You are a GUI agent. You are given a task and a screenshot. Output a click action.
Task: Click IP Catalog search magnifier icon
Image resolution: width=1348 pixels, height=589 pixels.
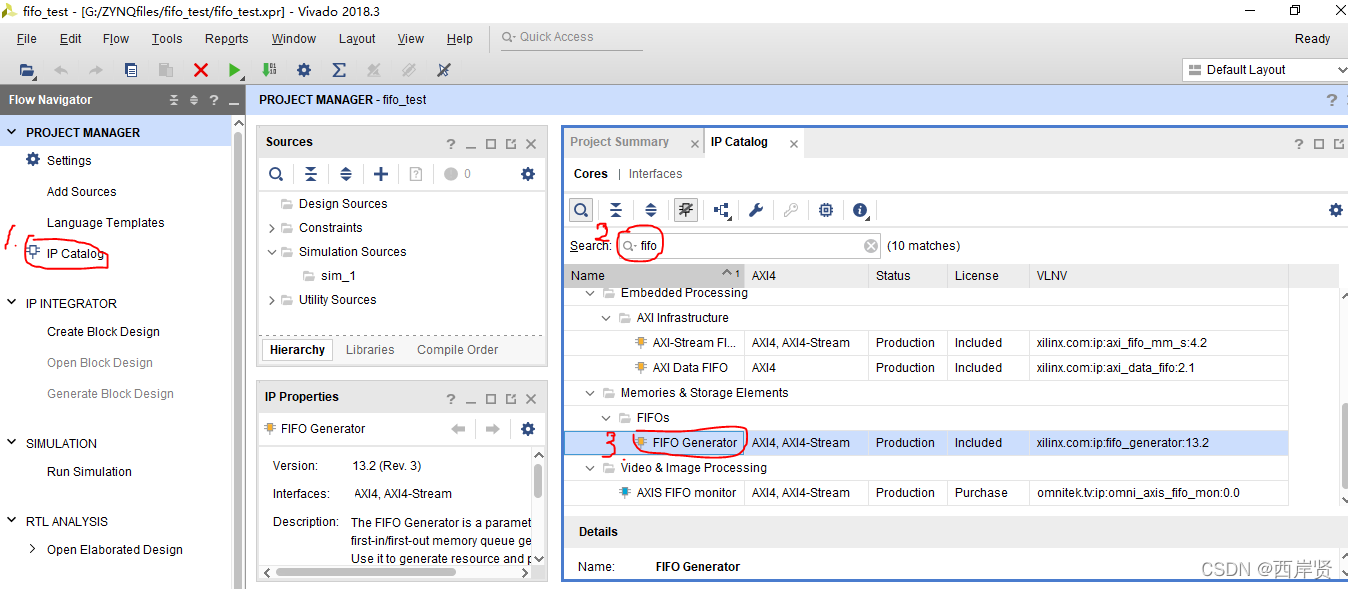pyautogui.click(x=581, y=210)
